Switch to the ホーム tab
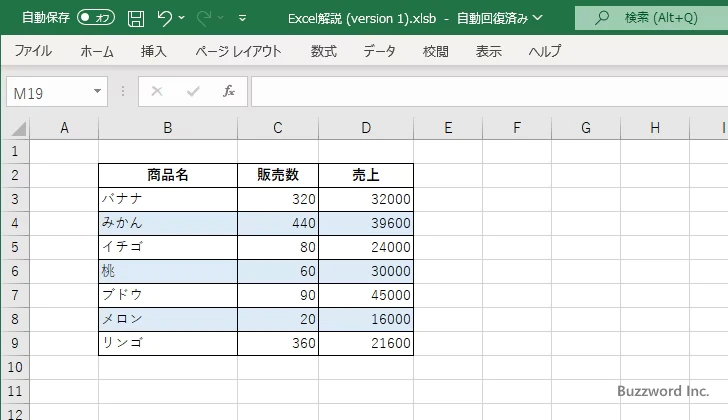 click(97, 51)
